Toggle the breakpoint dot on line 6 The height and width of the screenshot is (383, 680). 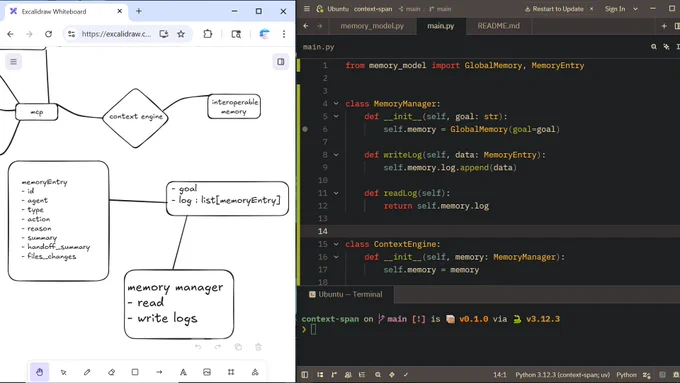click(305, 129)
